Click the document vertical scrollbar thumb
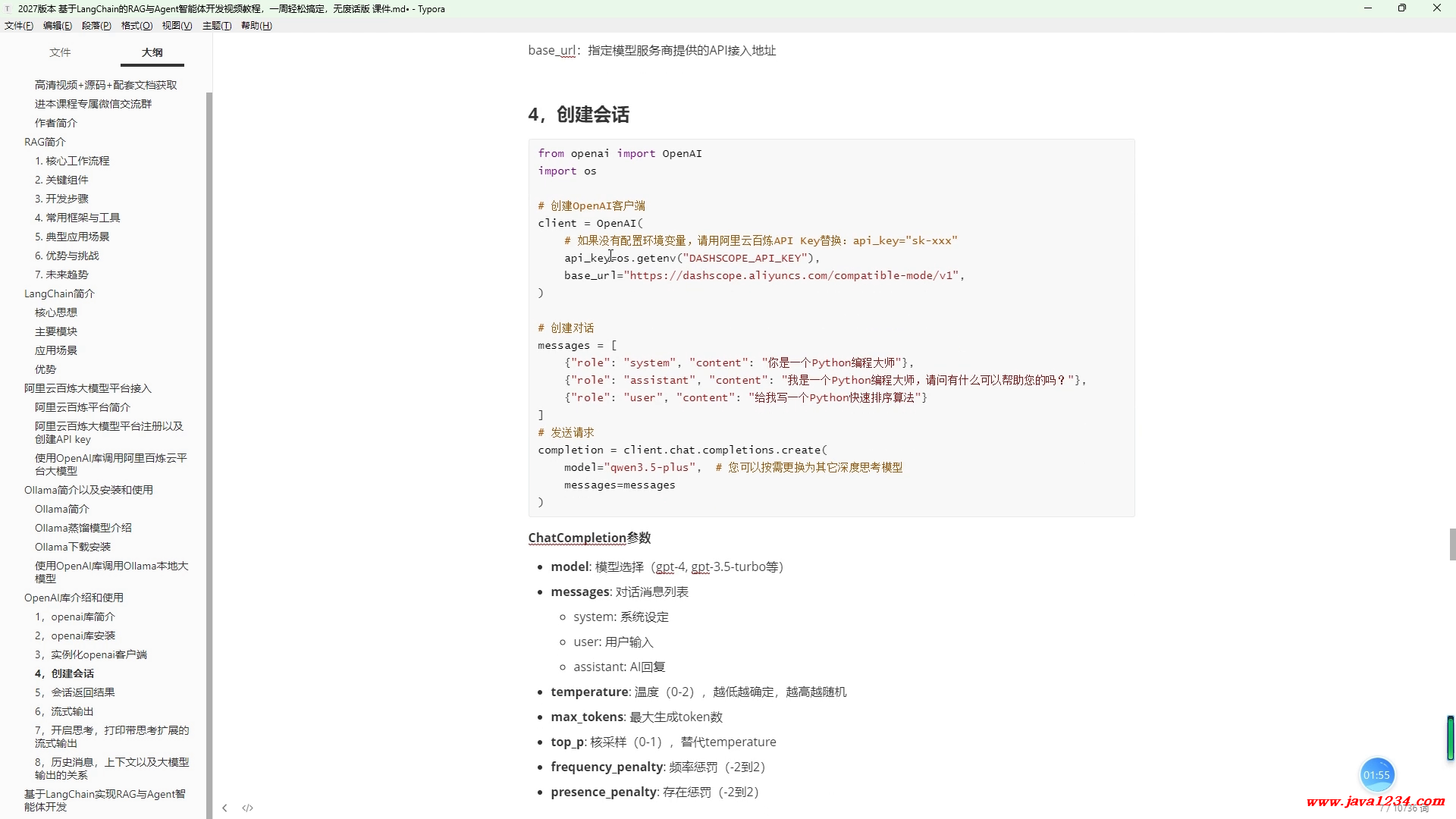Image resolution: width=1456 pixels, height=819 pixels. 1452,544
